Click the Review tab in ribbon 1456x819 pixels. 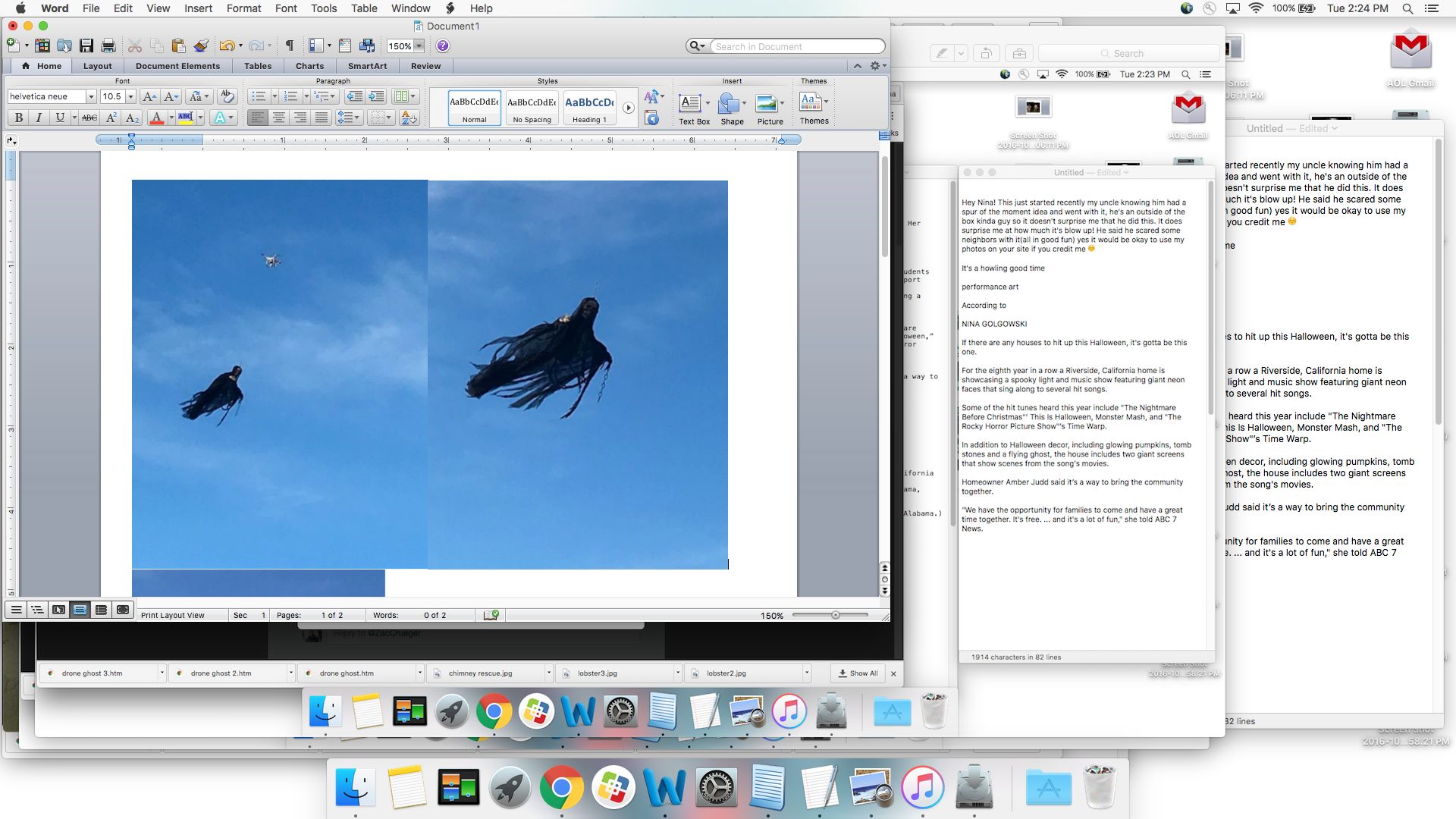424,66
